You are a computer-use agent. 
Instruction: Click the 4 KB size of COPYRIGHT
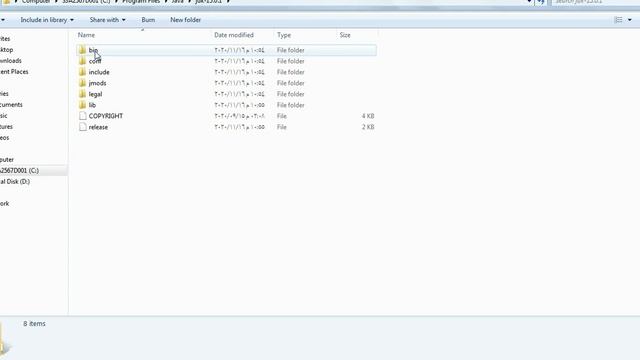pyautogui.click(x=368, y=116)
